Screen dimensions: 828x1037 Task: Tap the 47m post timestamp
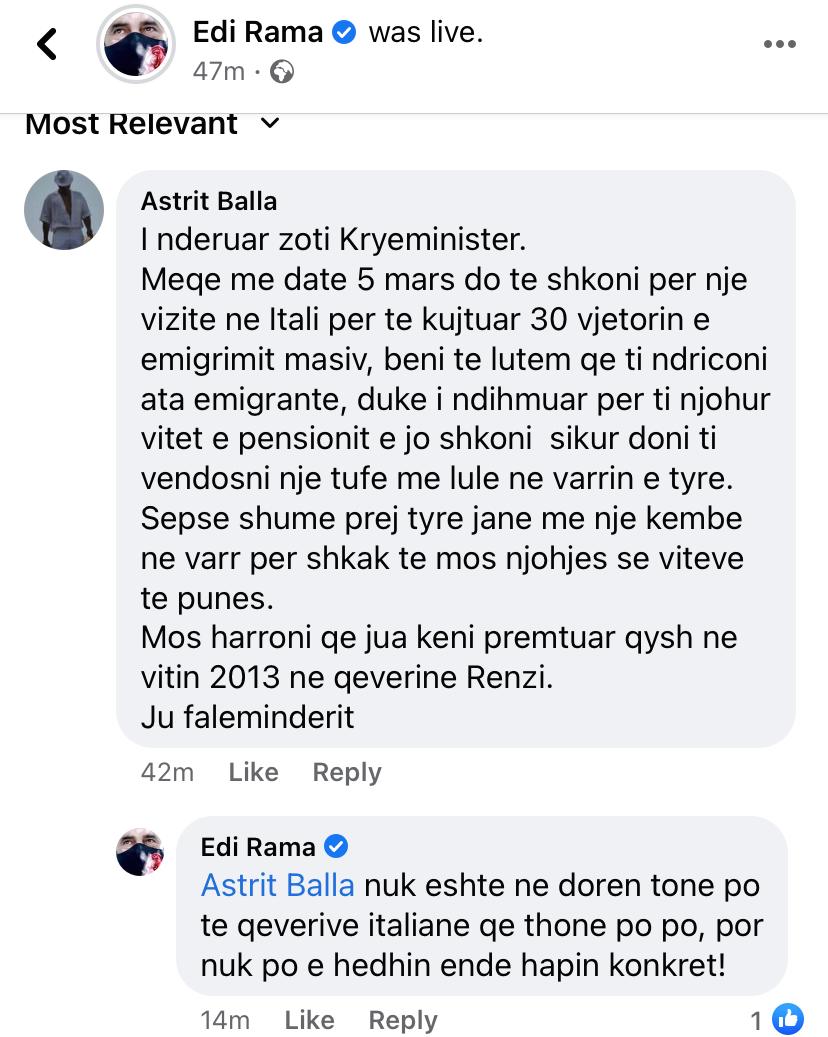point(218,72)
